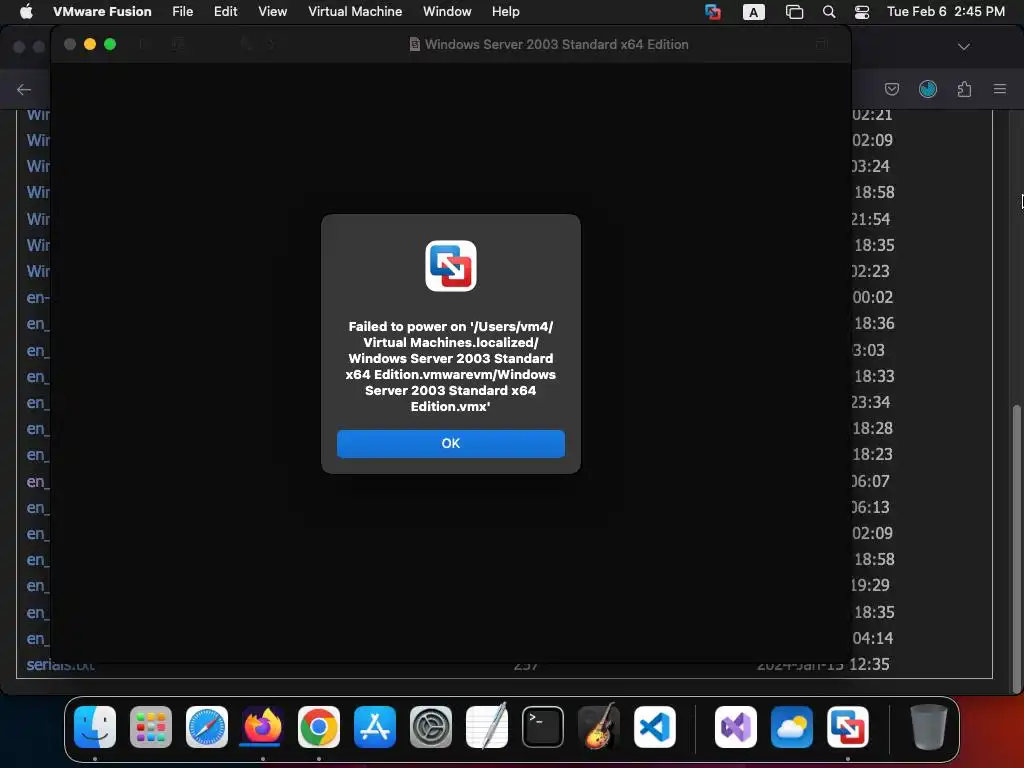Open Launchpad from the Dock
1024x768 pixels.
tap(151, 727)
